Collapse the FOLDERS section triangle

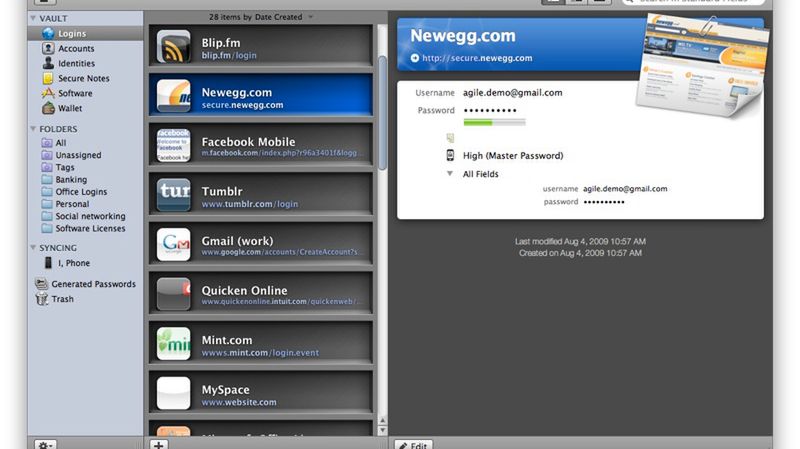(x=33, y=129)
